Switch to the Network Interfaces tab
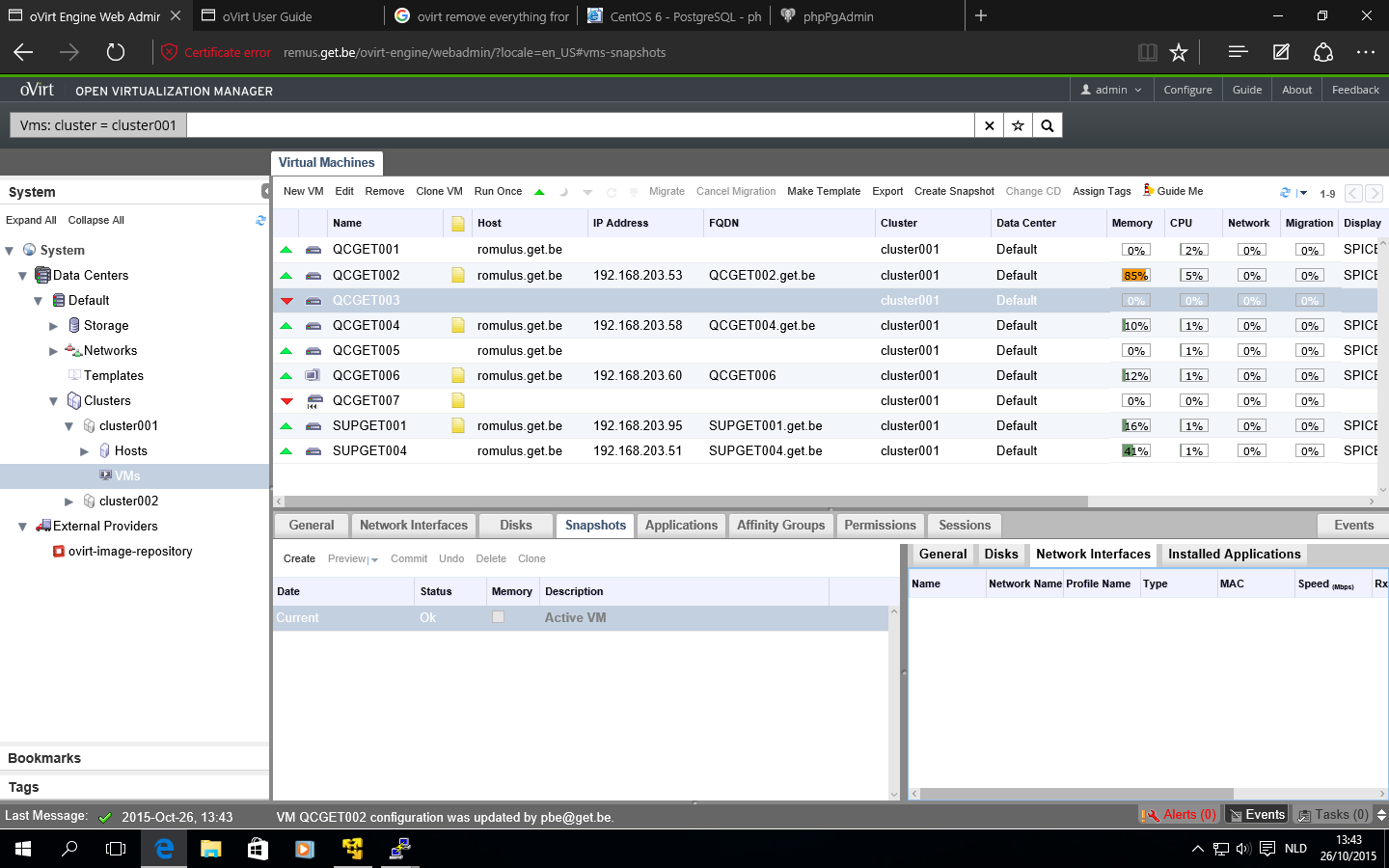This screenshot has height=868, width=1389. (413, 526)
